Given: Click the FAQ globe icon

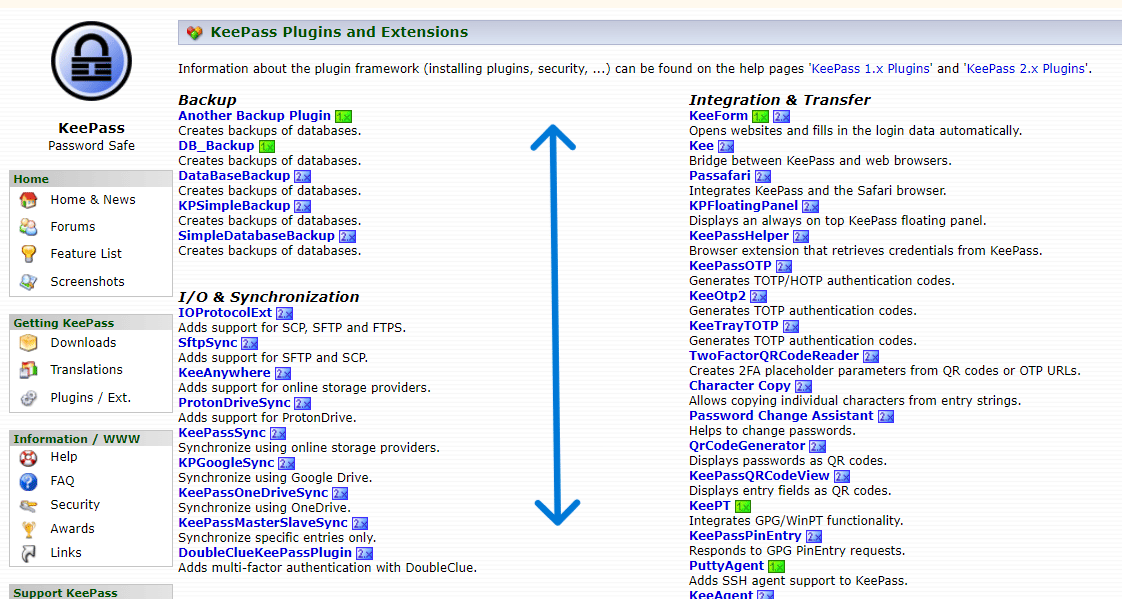Looking at the screenshot, I should tap(29, 481).
